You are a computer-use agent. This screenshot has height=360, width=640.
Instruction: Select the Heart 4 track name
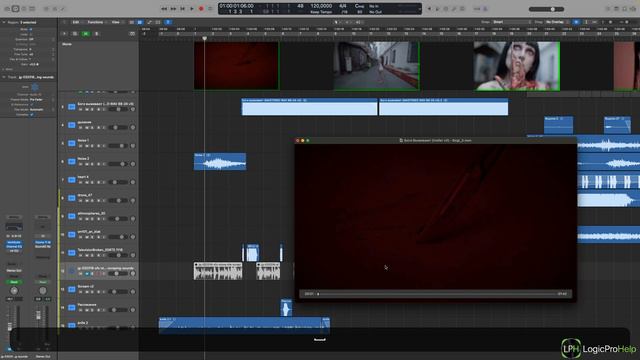click(x=83, y=177)
